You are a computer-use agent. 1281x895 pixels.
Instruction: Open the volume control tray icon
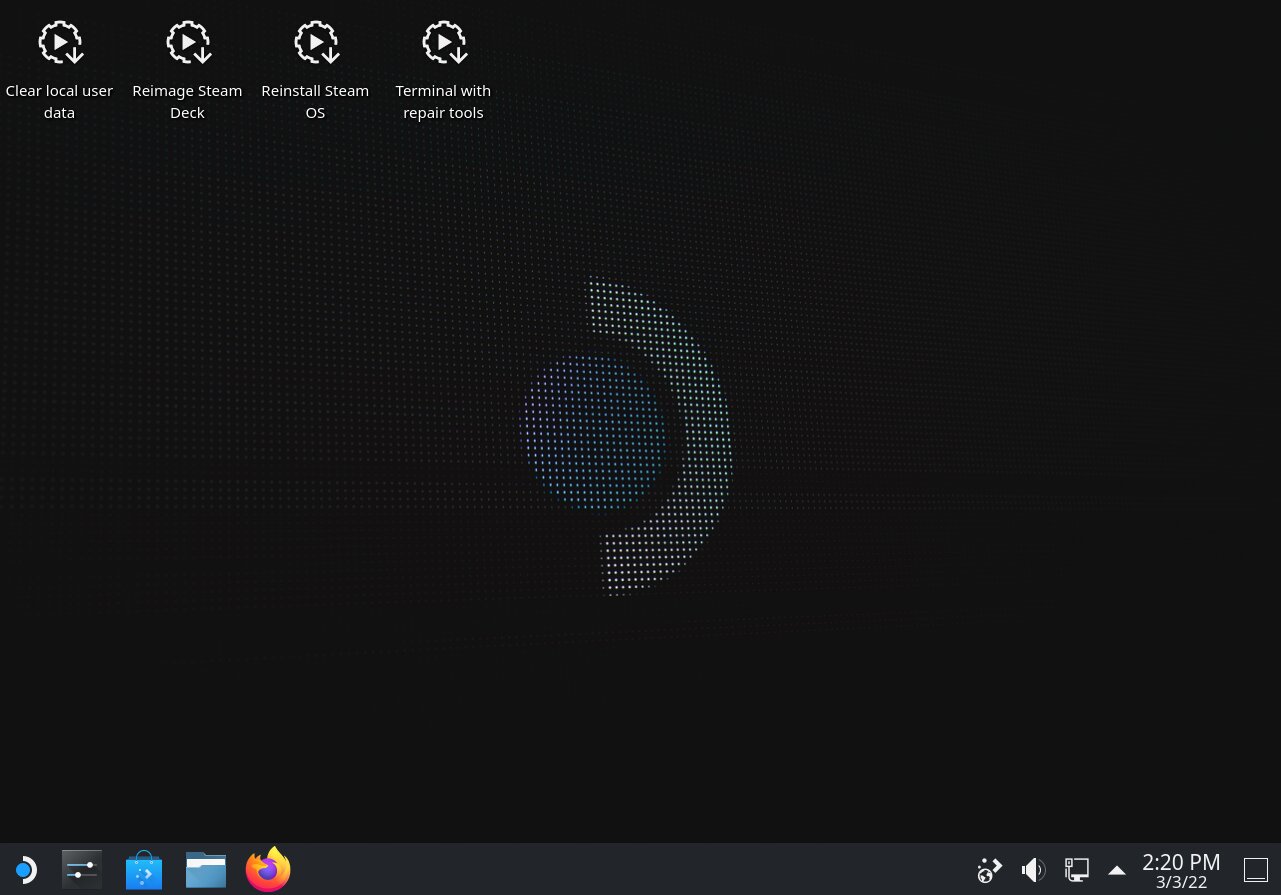[1033, 870]
